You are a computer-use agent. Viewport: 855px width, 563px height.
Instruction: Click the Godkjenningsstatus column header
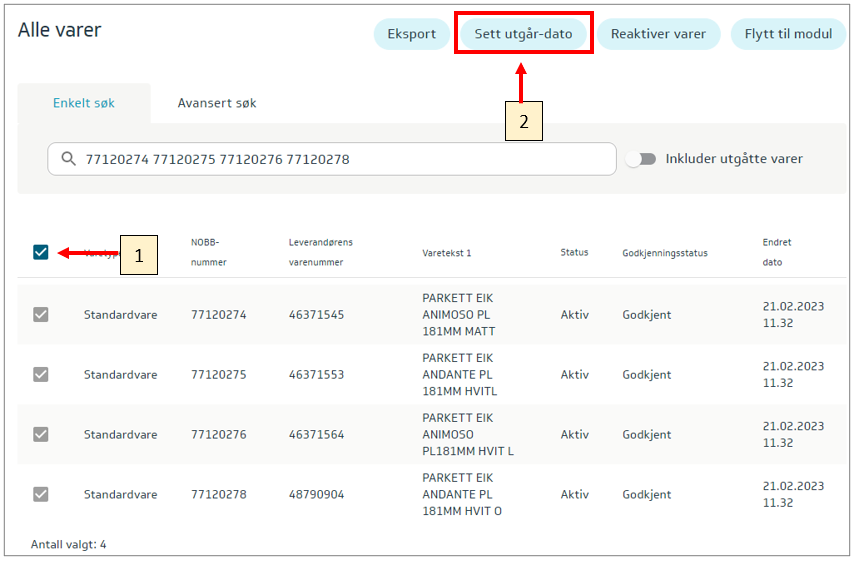(x=664, y=253)
